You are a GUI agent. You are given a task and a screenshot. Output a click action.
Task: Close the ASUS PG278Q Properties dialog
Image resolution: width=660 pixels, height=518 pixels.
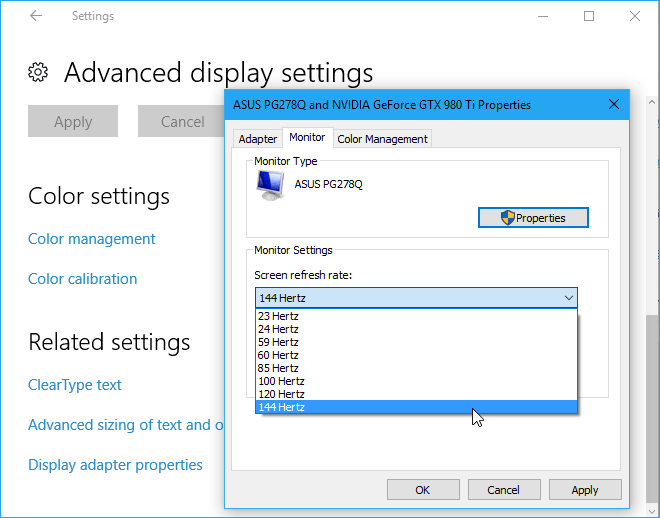(x=614, y=104)
